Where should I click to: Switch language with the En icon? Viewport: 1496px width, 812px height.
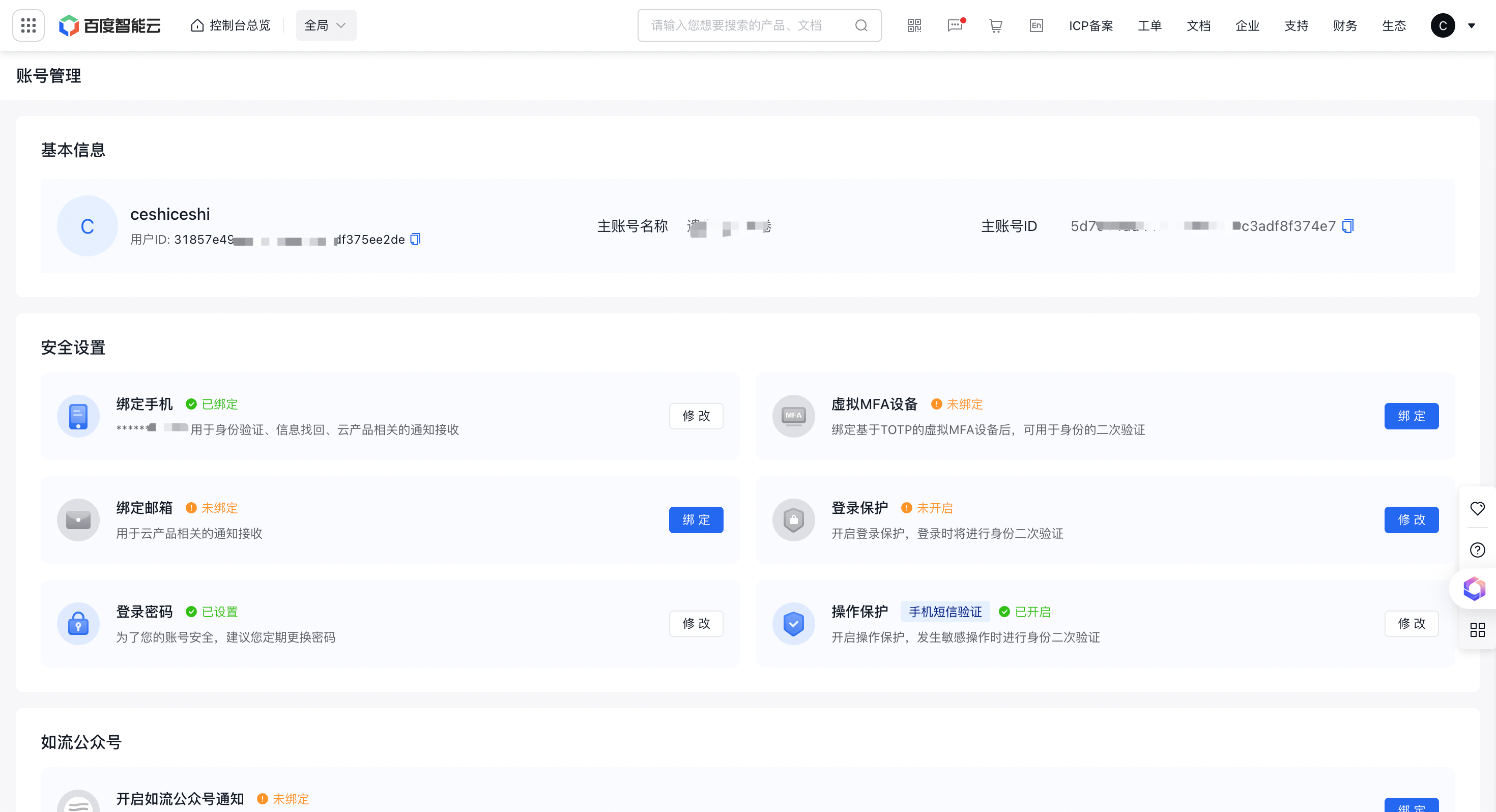1036,25
